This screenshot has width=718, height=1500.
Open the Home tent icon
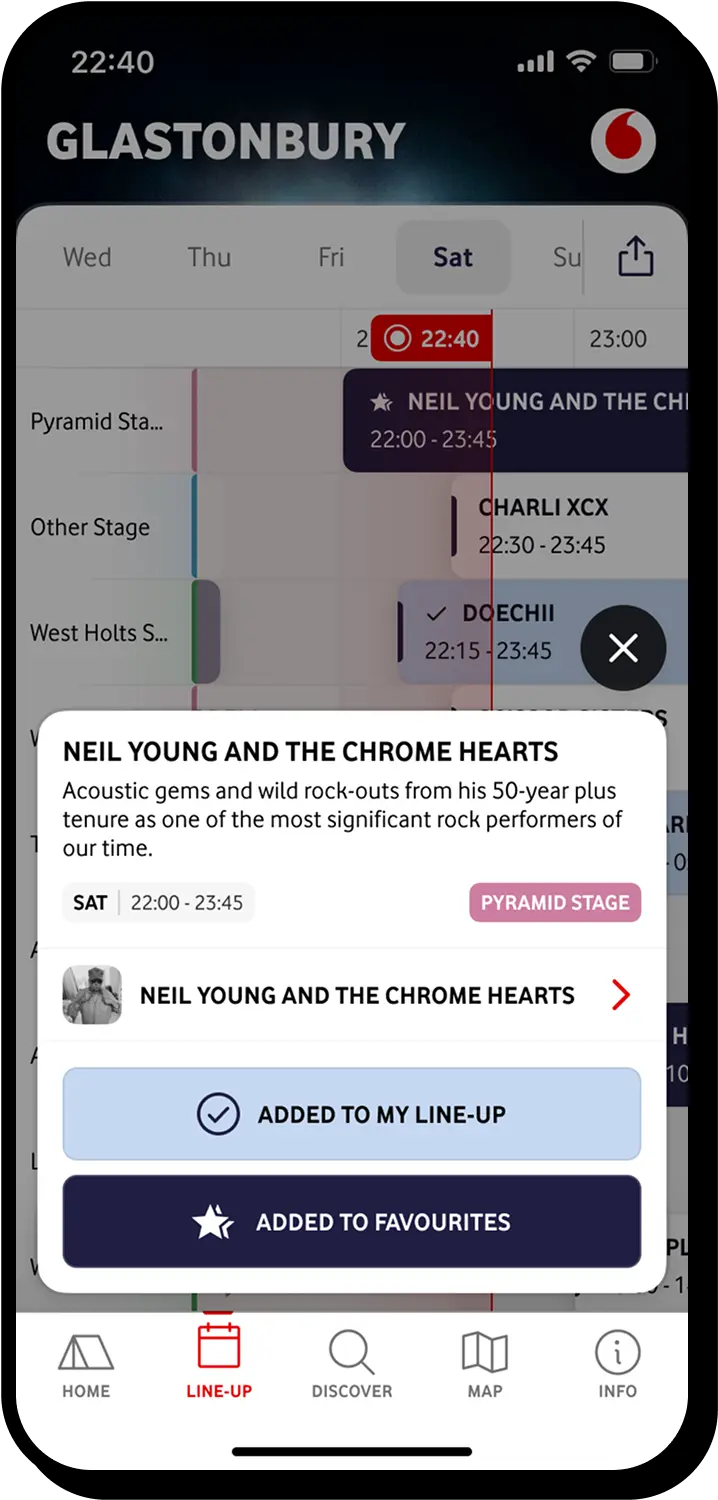[86, 1353]
